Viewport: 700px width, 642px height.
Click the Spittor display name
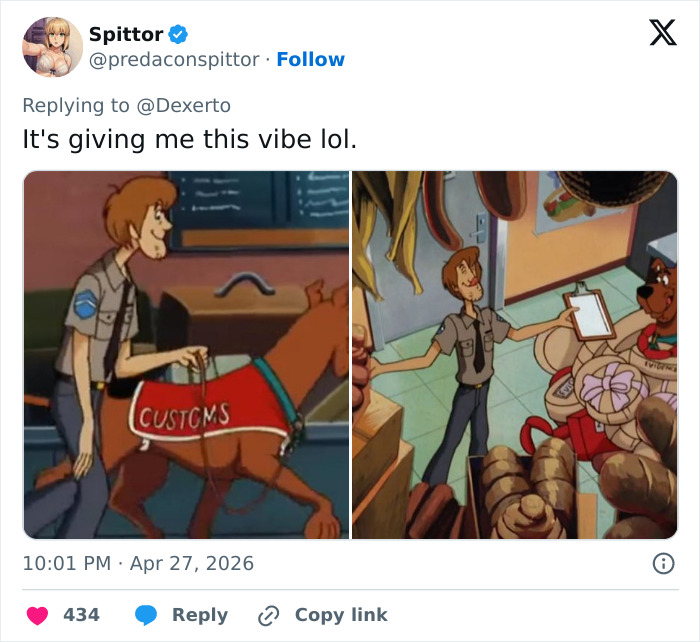pyautogui.click(x=125, y=34)
